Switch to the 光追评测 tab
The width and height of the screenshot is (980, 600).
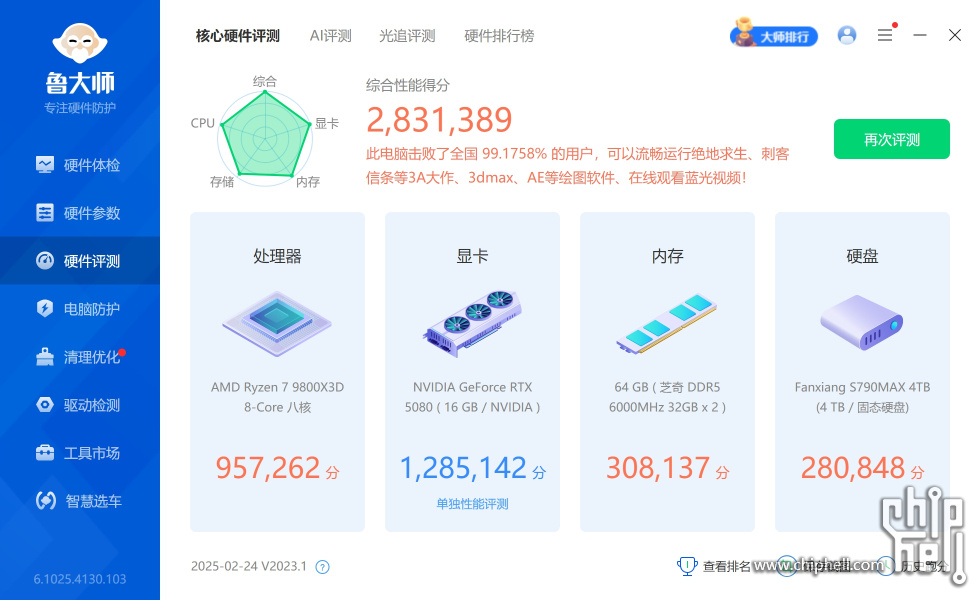click(x=408, y=36)
